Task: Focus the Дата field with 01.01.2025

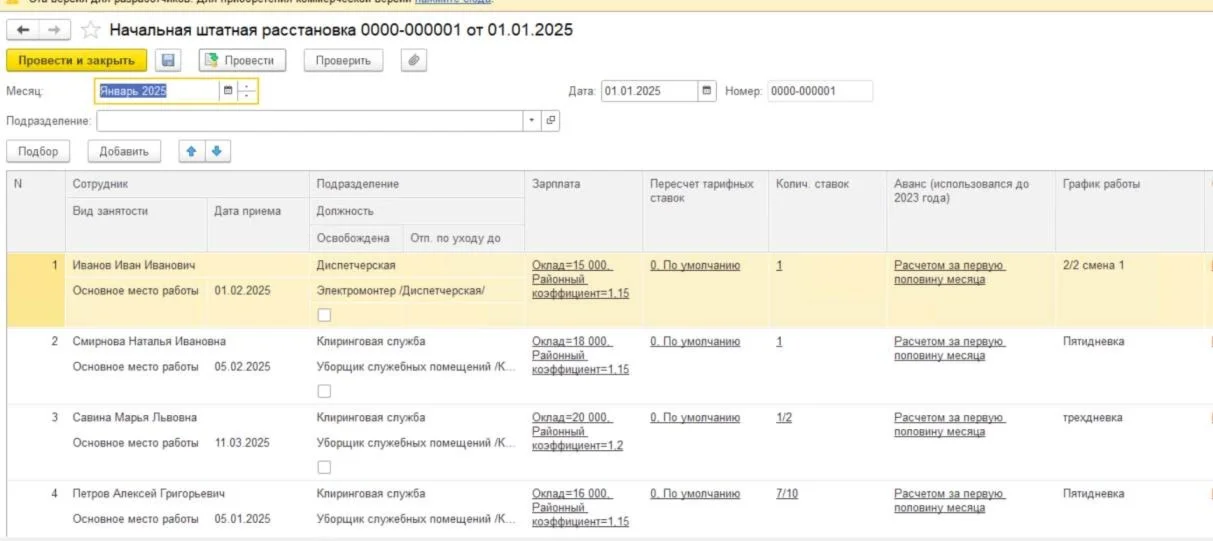Action: click(650, 91)
